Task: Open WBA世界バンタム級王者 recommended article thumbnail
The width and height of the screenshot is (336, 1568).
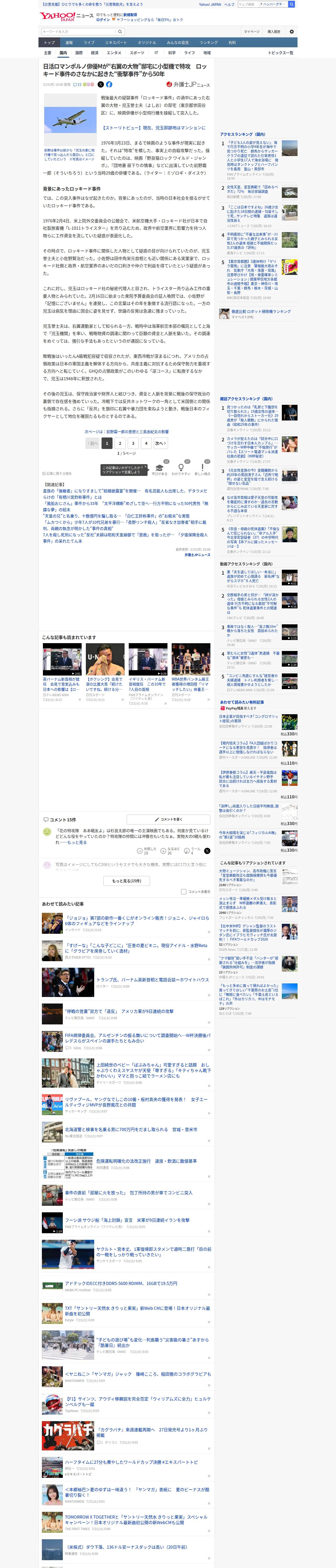Action: pos(191,659)
